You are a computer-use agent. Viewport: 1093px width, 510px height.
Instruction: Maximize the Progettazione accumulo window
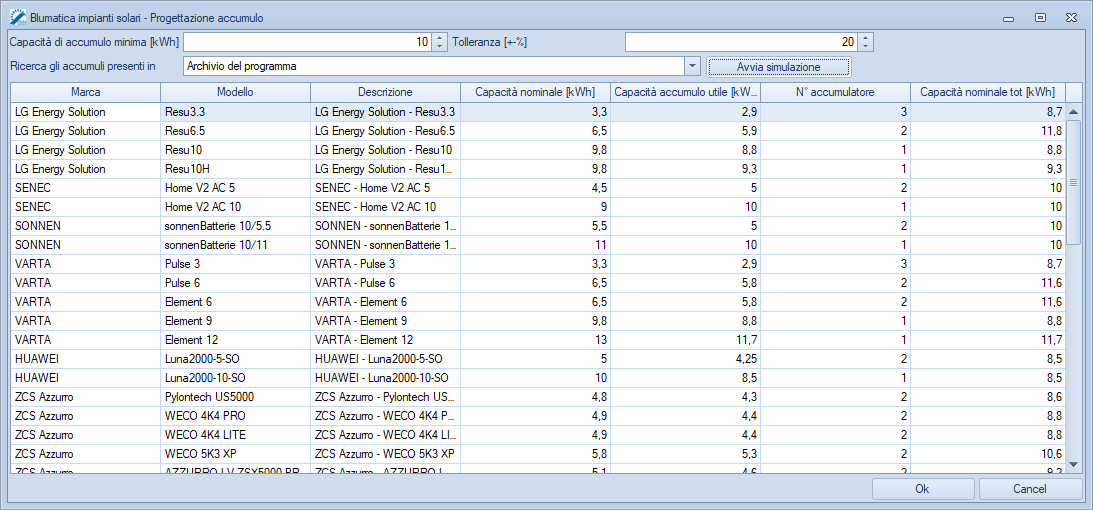coord(1040,18)
